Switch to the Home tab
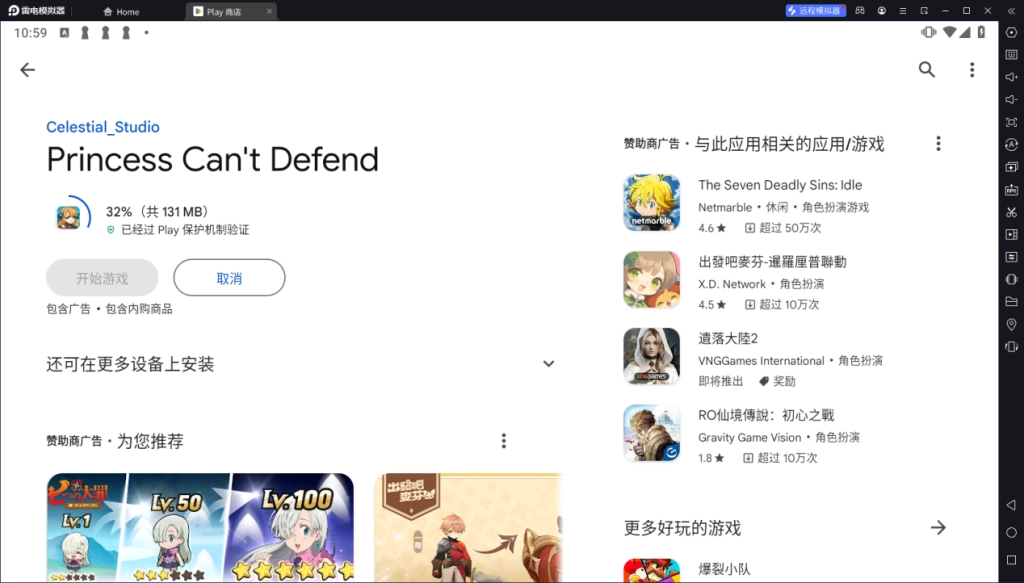 click(x=121, y=11)
